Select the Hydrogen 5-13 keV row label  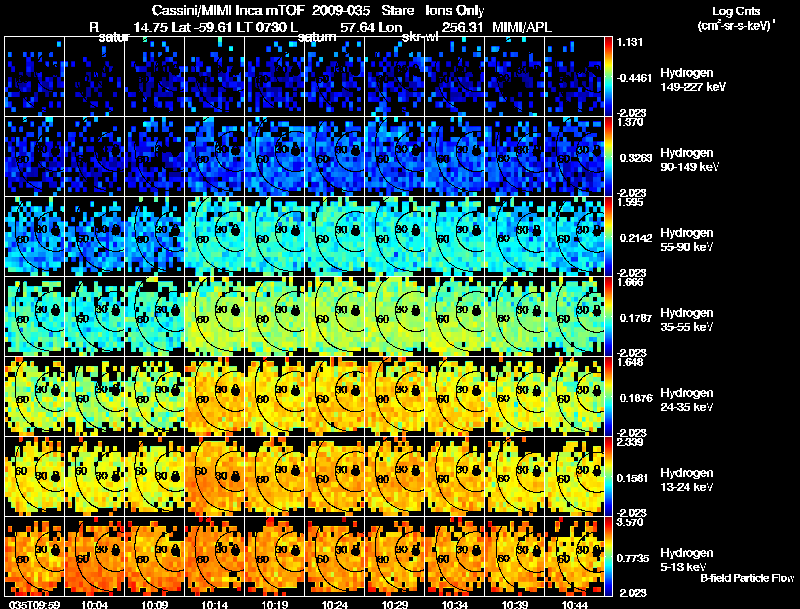(x=687, y=560)
